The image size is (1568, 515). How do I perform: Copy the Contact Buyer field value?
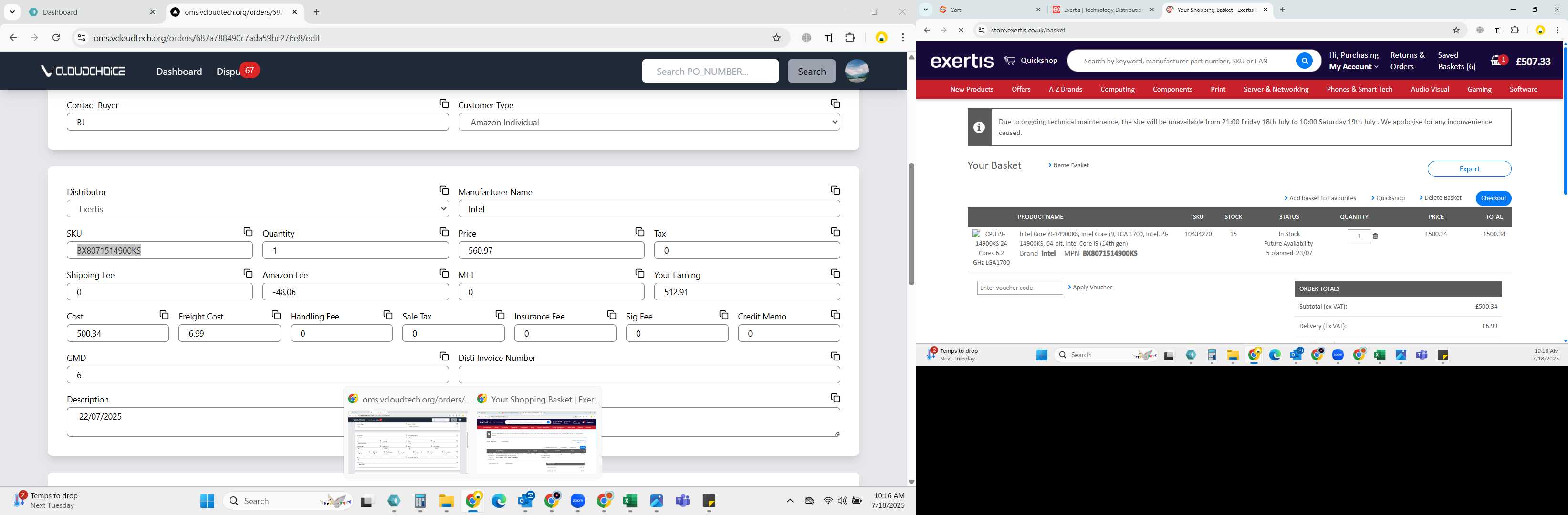coord(444,104)
